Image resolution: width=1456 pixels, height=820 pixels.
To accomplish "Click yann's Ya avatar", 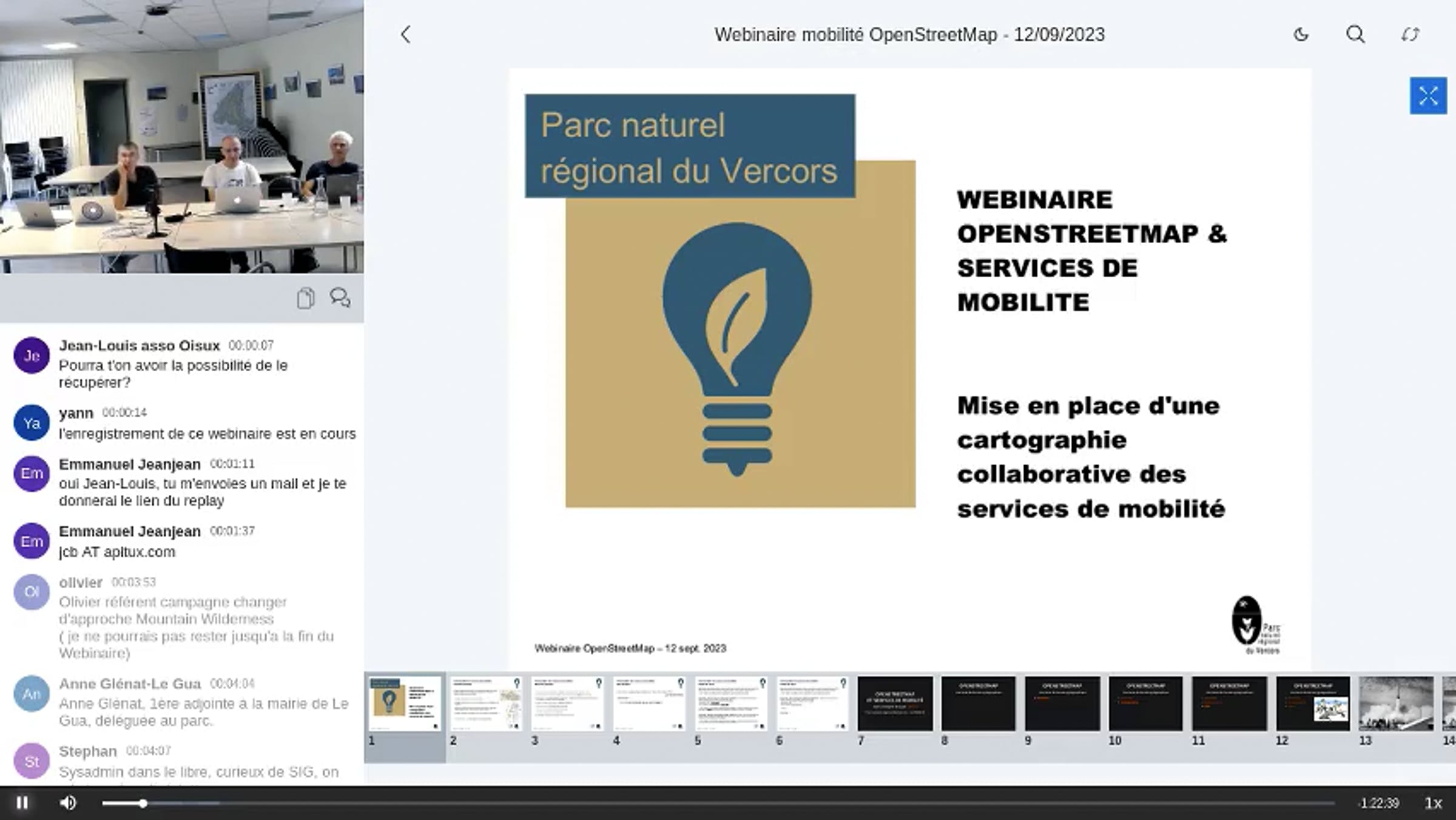I will (32, 423).
